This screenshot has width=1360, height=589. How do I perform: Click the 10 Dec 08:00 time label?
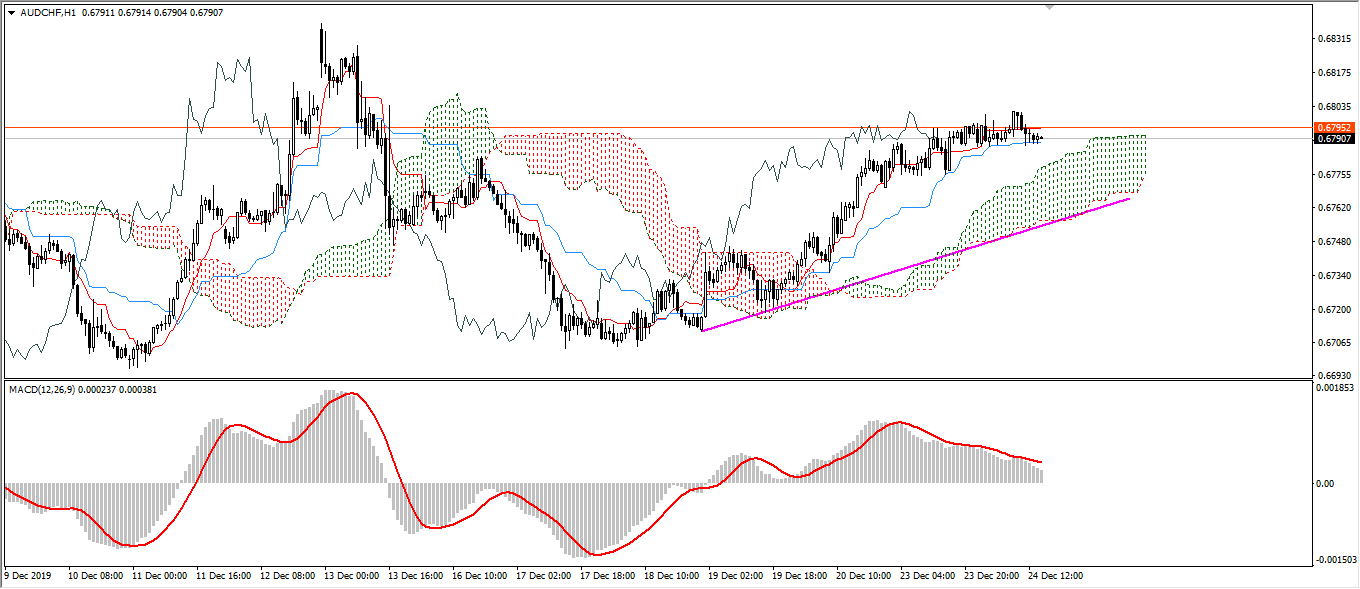click(95, 577)
